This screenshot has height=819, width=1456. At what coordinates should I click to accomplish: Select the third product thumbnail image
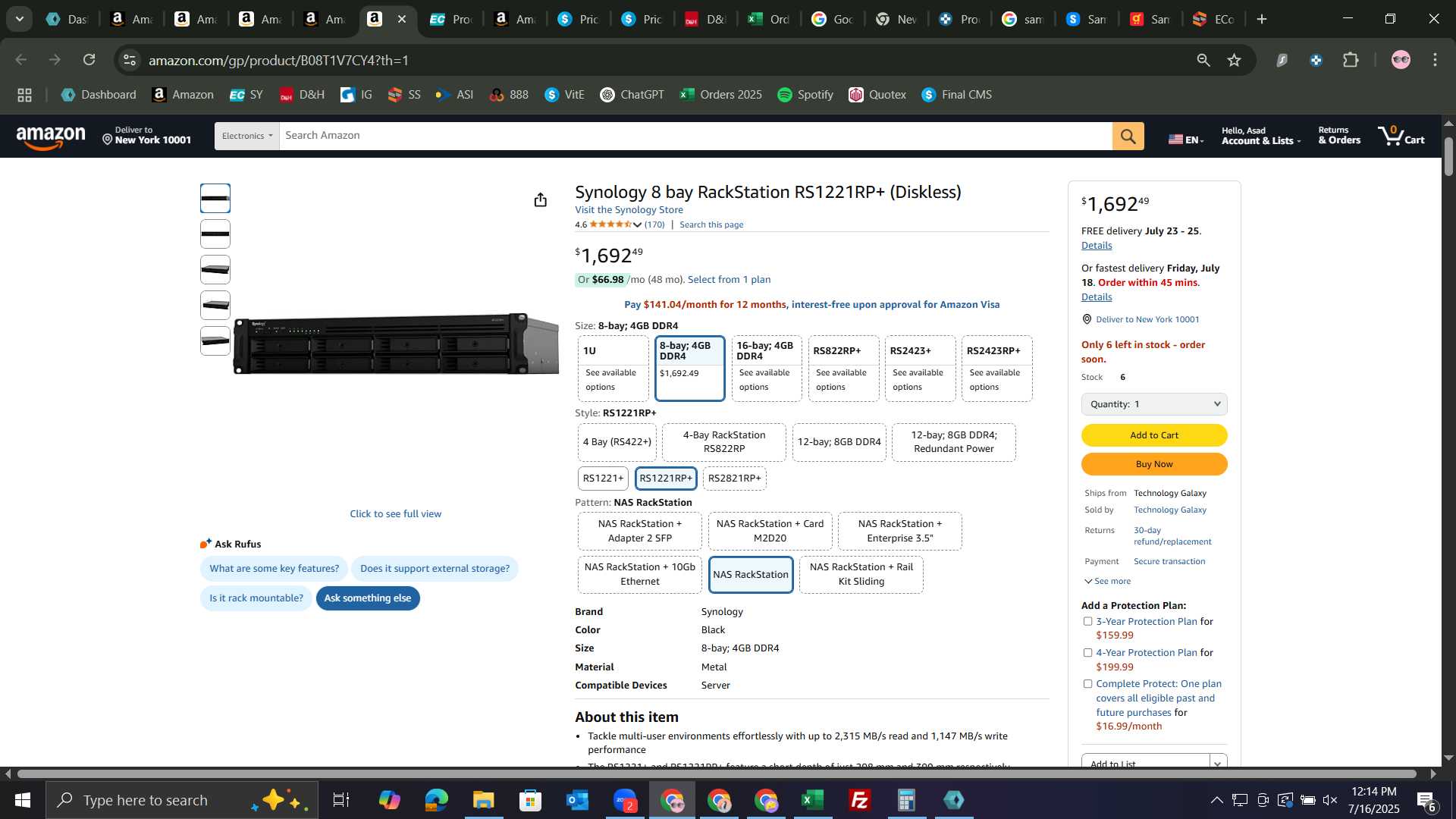pos(215,270)
